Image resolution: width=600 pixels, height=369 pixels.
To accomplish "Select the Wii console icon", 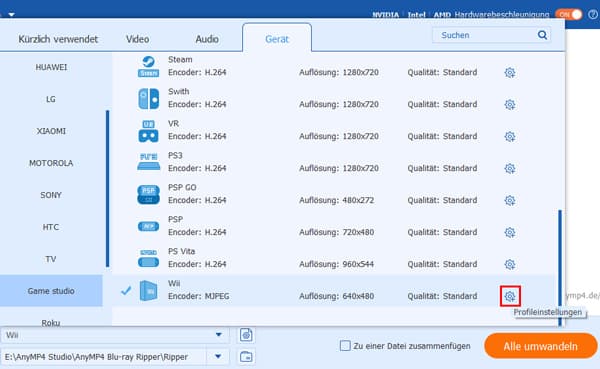I will (148, 291).
